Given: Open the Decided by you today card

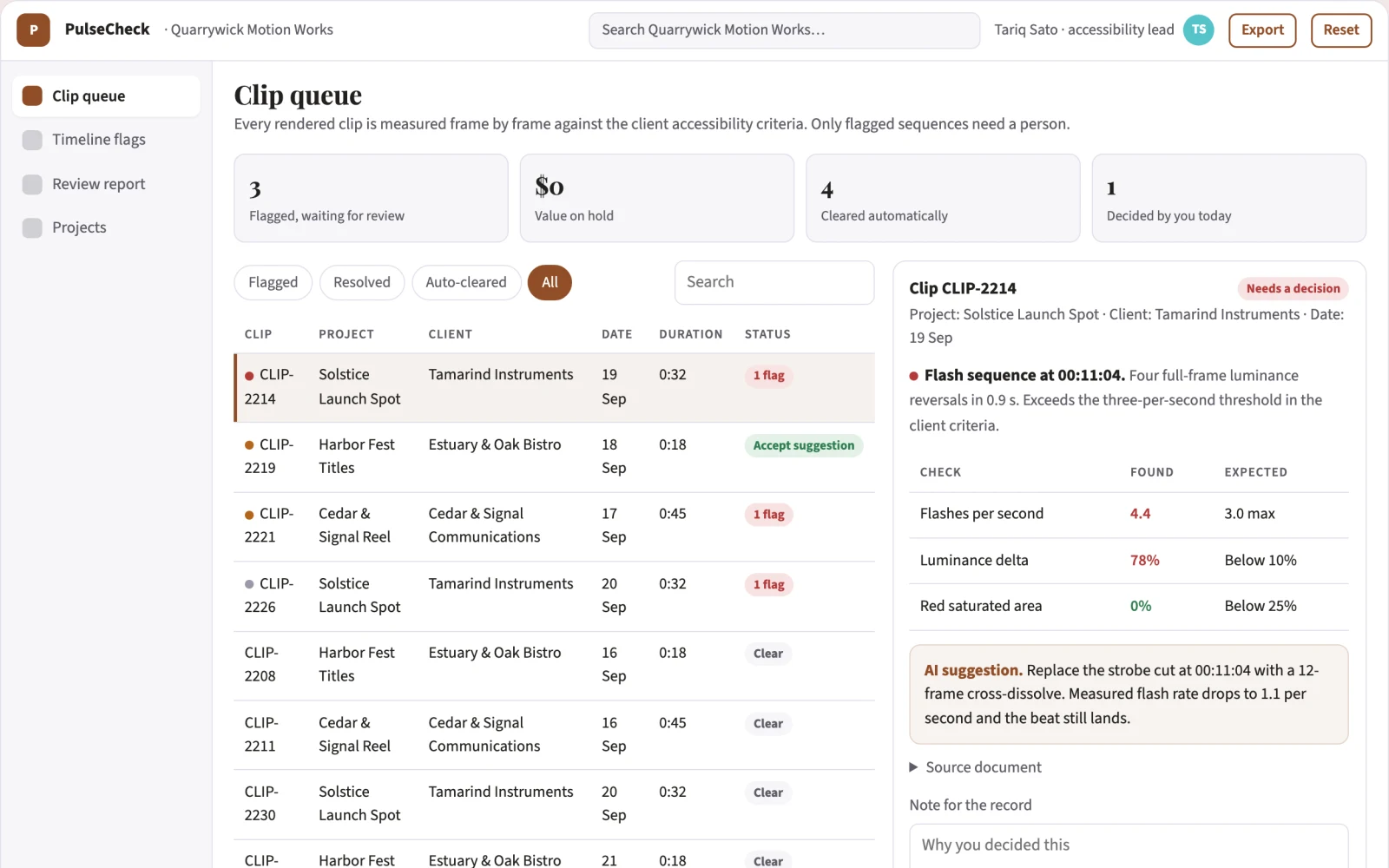Looking at the screenshot, I should coord(1228,198).
